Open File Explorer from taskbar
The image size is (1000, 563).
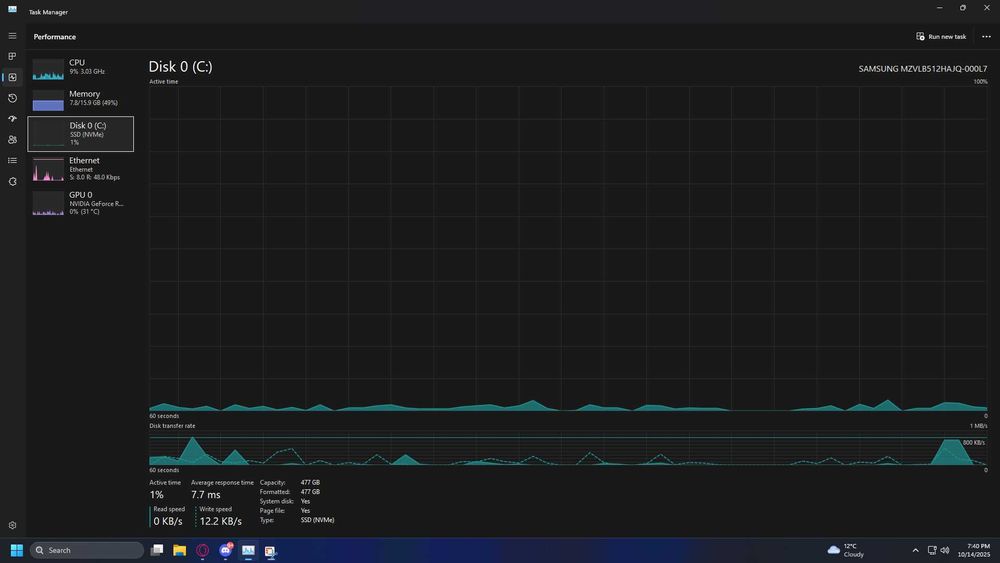pos(180,550)
